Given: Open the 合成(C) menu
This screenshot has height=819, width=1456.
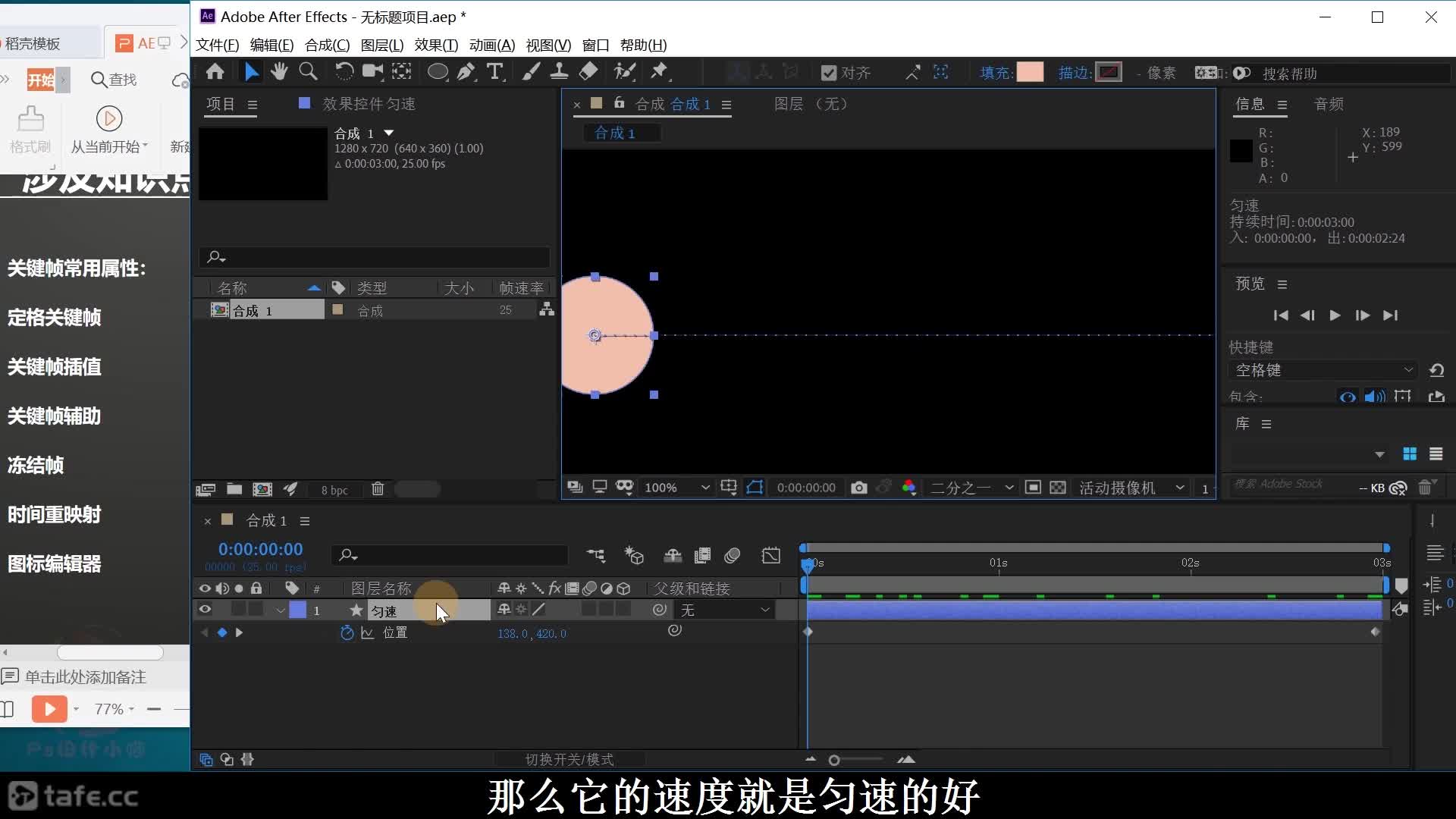Looking at the screenshot, I should coord(328,45).
